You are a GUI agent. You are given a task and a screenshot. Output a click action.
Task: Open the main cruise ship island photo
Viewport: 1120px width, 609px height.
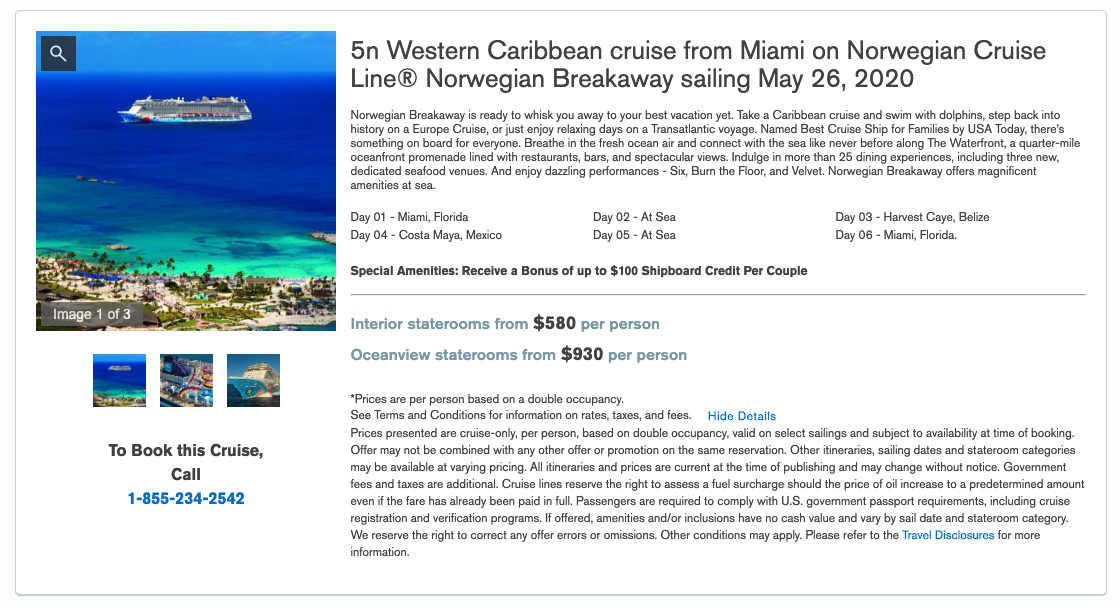pyautogui.click(x=186, y=181)
